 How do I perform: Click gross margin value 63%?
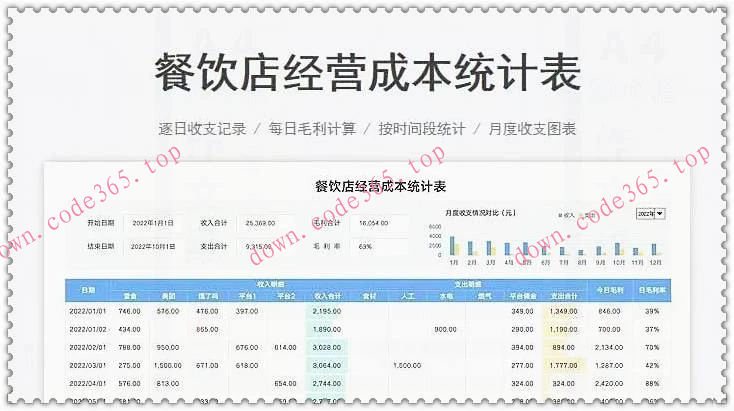click(x=365, y=246)
